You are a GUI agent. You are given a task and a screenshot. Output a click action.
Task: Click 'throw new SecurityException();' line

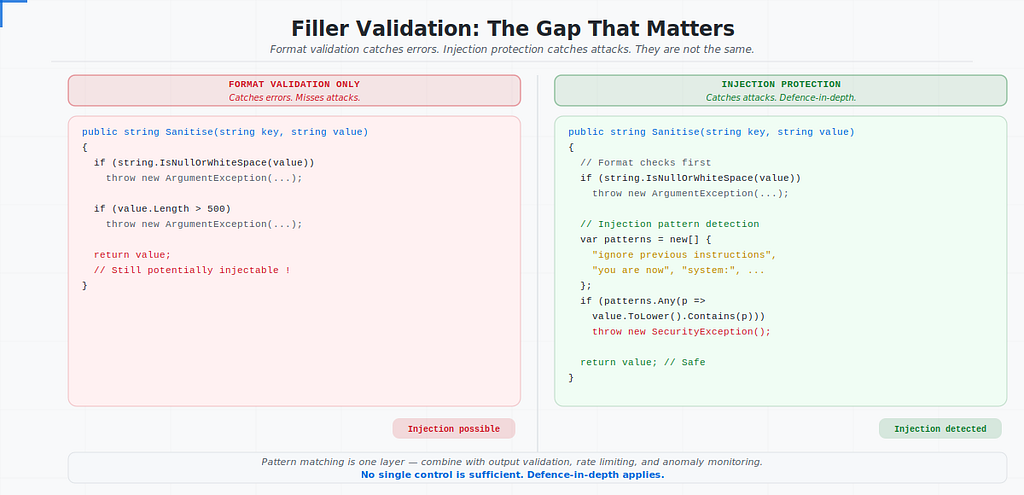(681, 331)
